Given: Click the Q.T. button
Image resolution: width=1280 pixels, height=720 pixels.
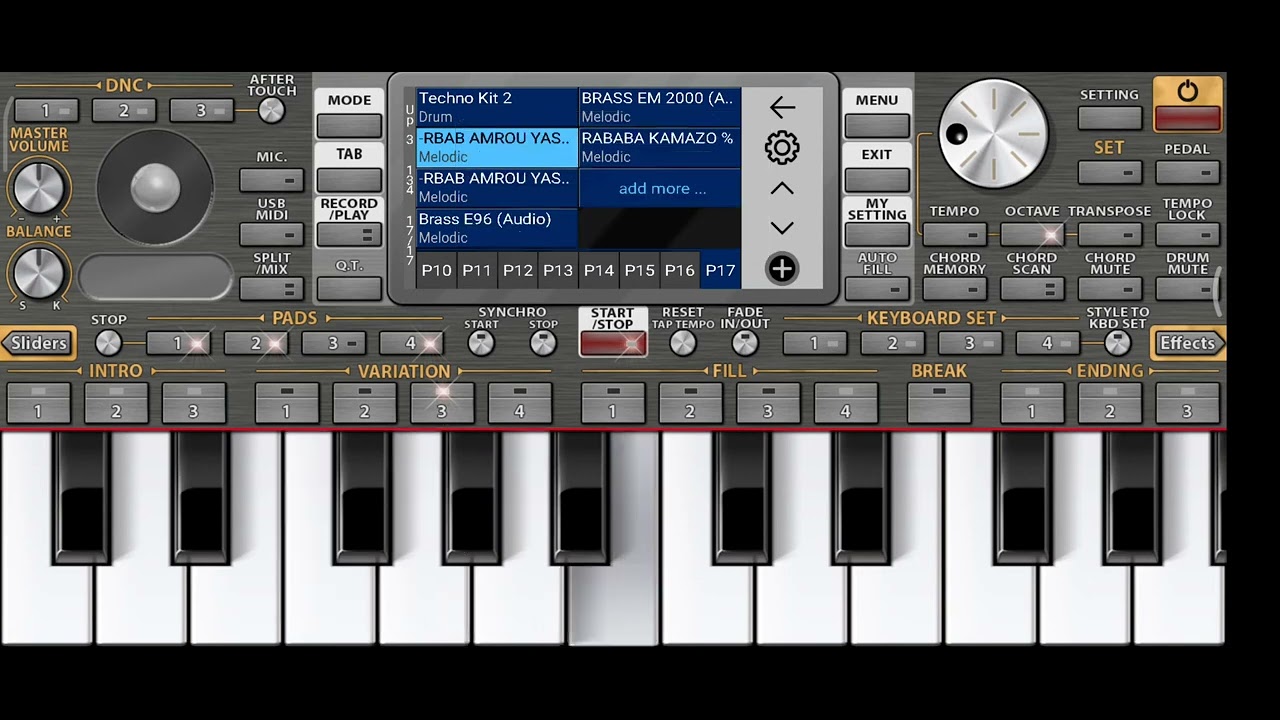Looking at the screenshot, I should pos(349,289).
